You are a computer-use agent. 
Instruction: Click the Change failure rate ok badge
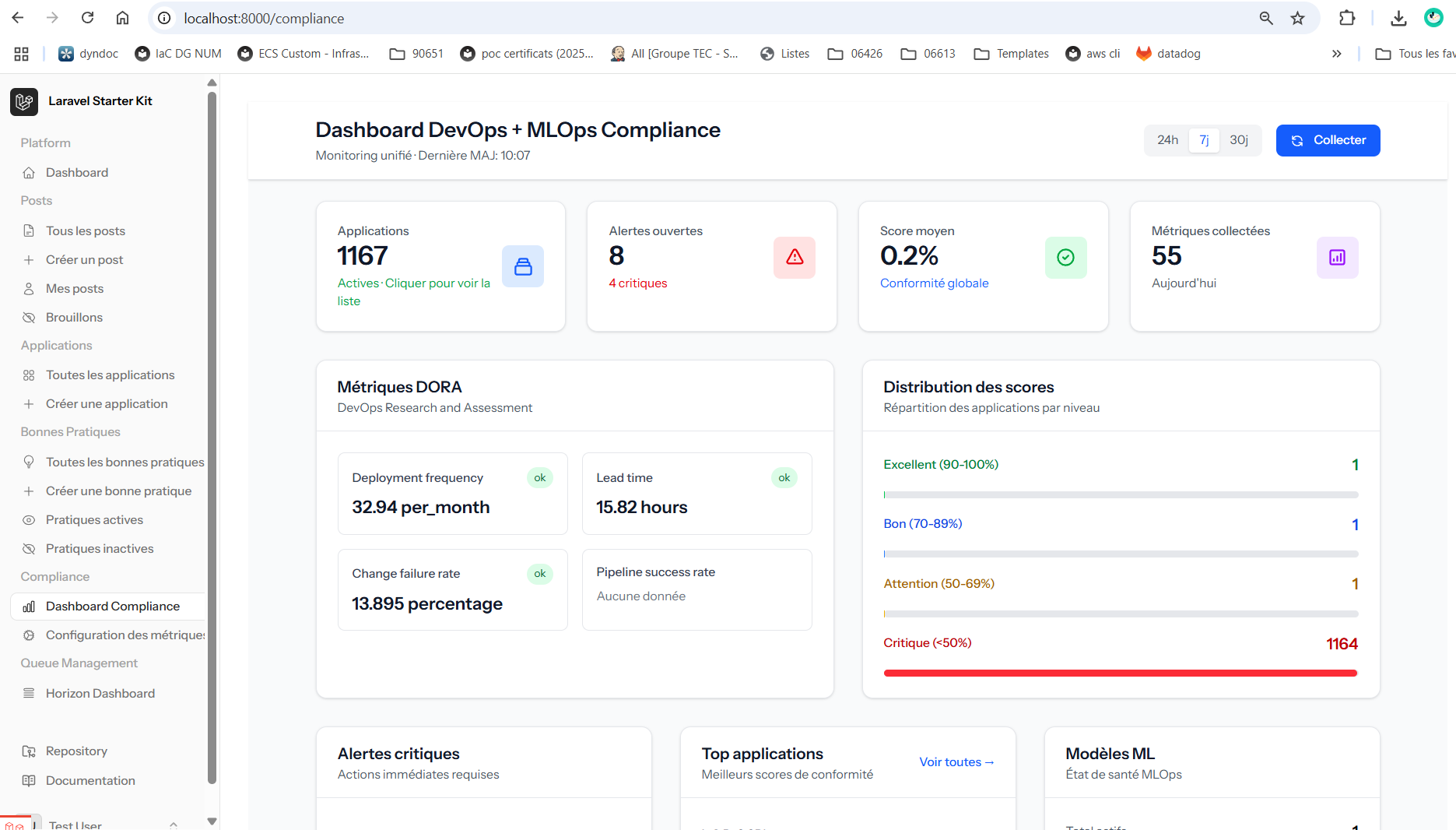pos(540,574)
